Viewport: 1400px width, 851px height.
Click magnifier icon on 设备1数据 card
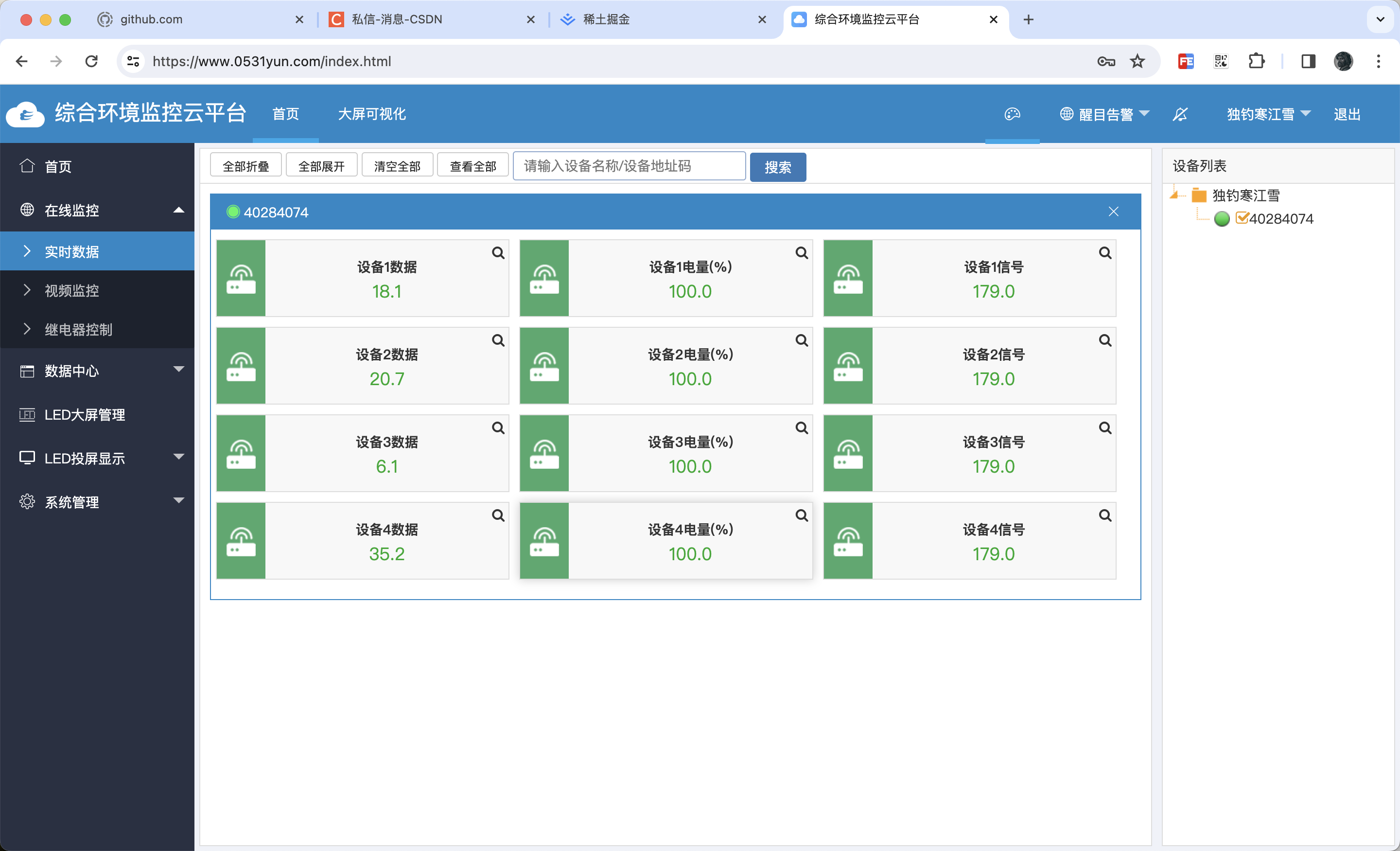[498, 253]
